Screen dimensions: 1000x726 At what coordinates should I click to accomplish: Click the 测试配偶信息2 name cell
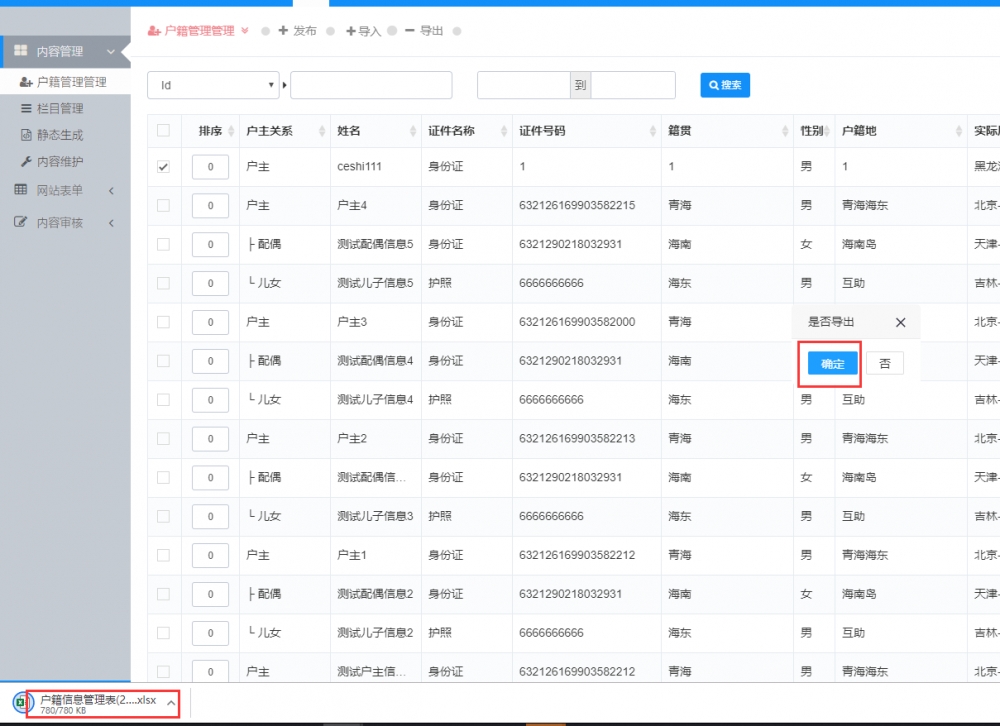click(x=375, y=594)
